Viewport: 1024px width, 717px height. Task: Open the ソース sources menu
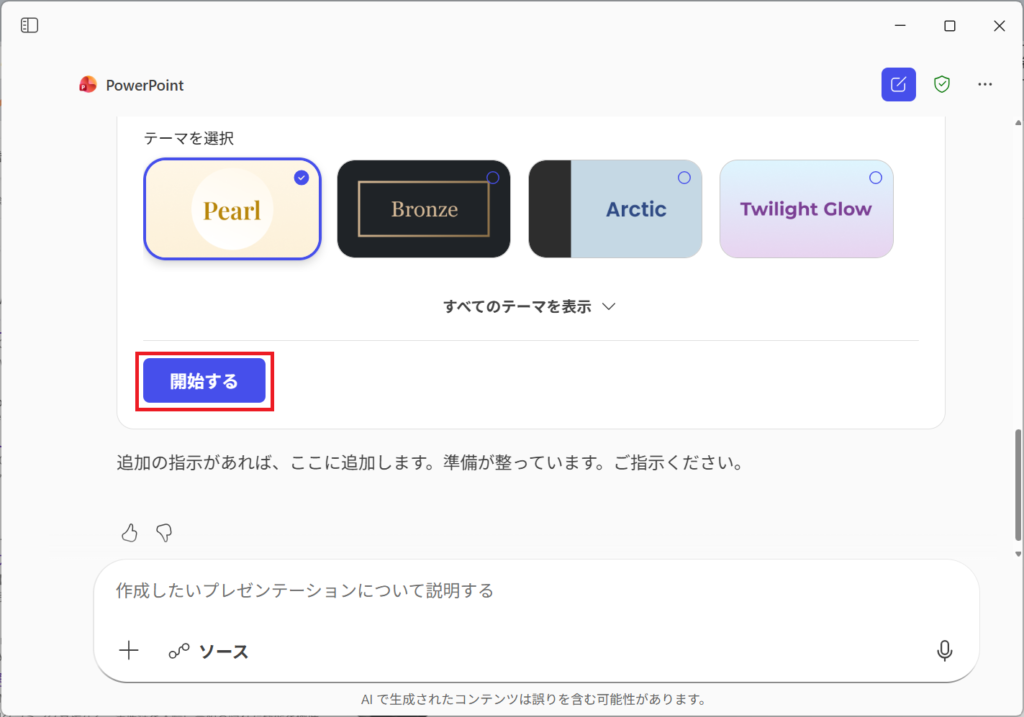(x=208, y=652)
